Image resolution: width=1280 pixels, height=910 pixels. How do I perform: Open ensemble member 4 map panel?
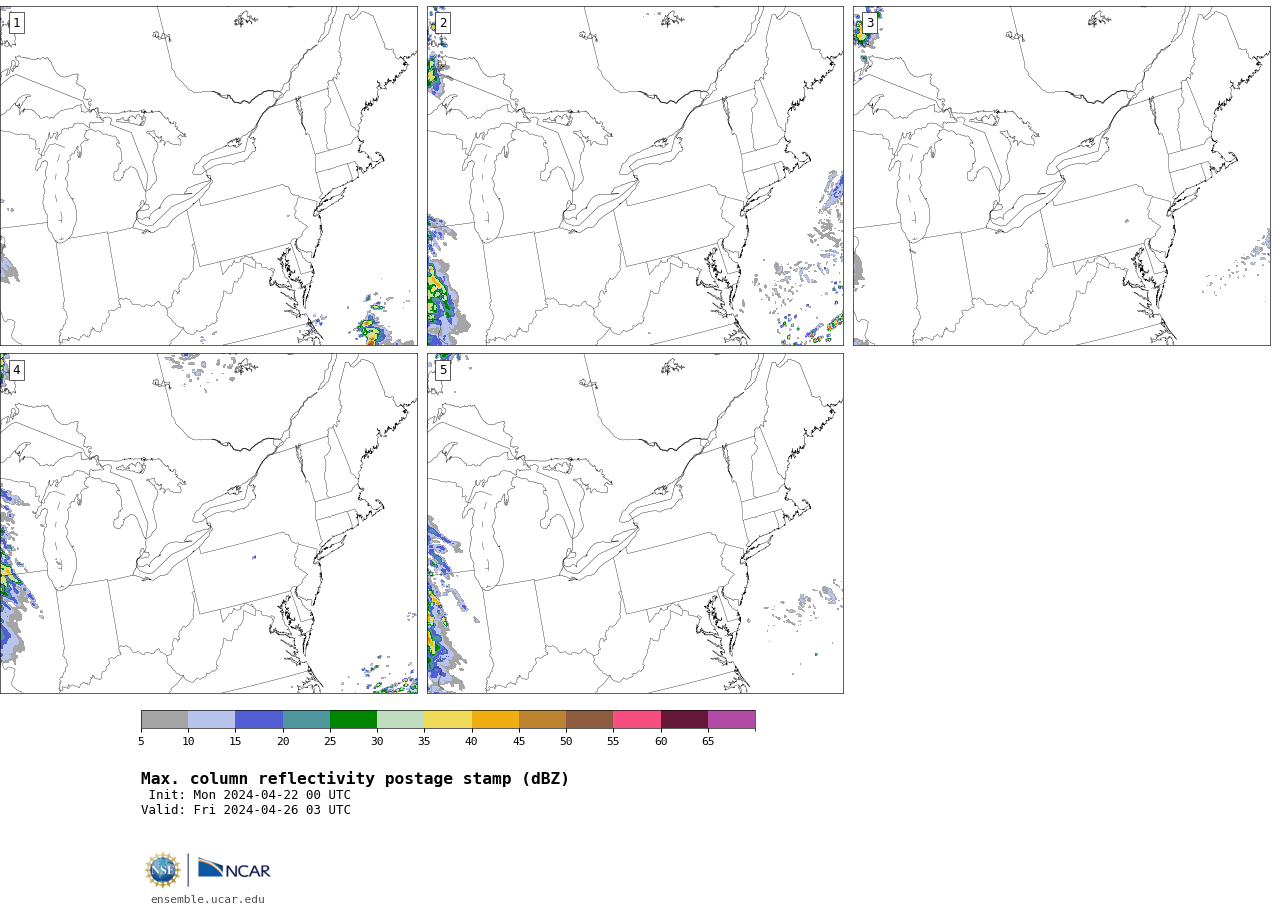[x=208, y=523]
